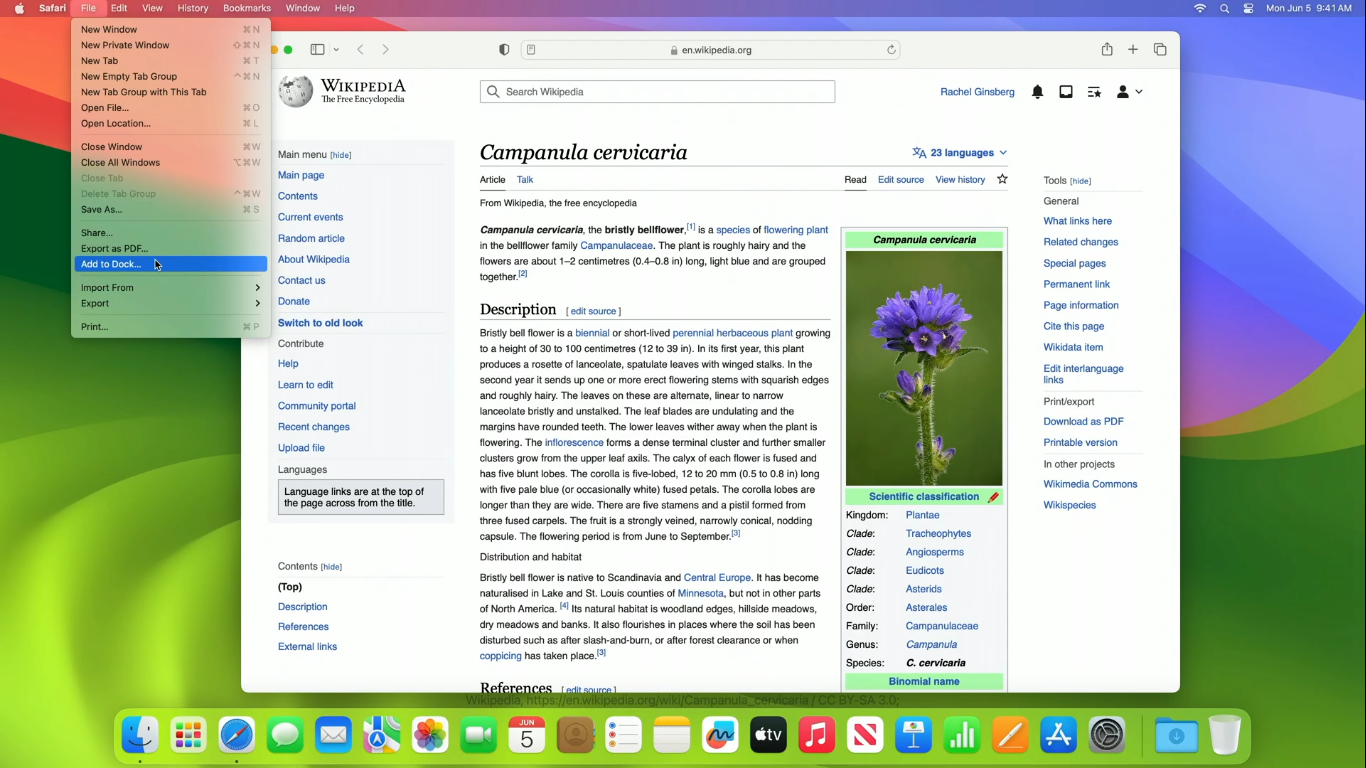The width and height of the screenshot is (1366, 768).
Task: Click the Safari compass Dock icon
Action: point(237,736)
